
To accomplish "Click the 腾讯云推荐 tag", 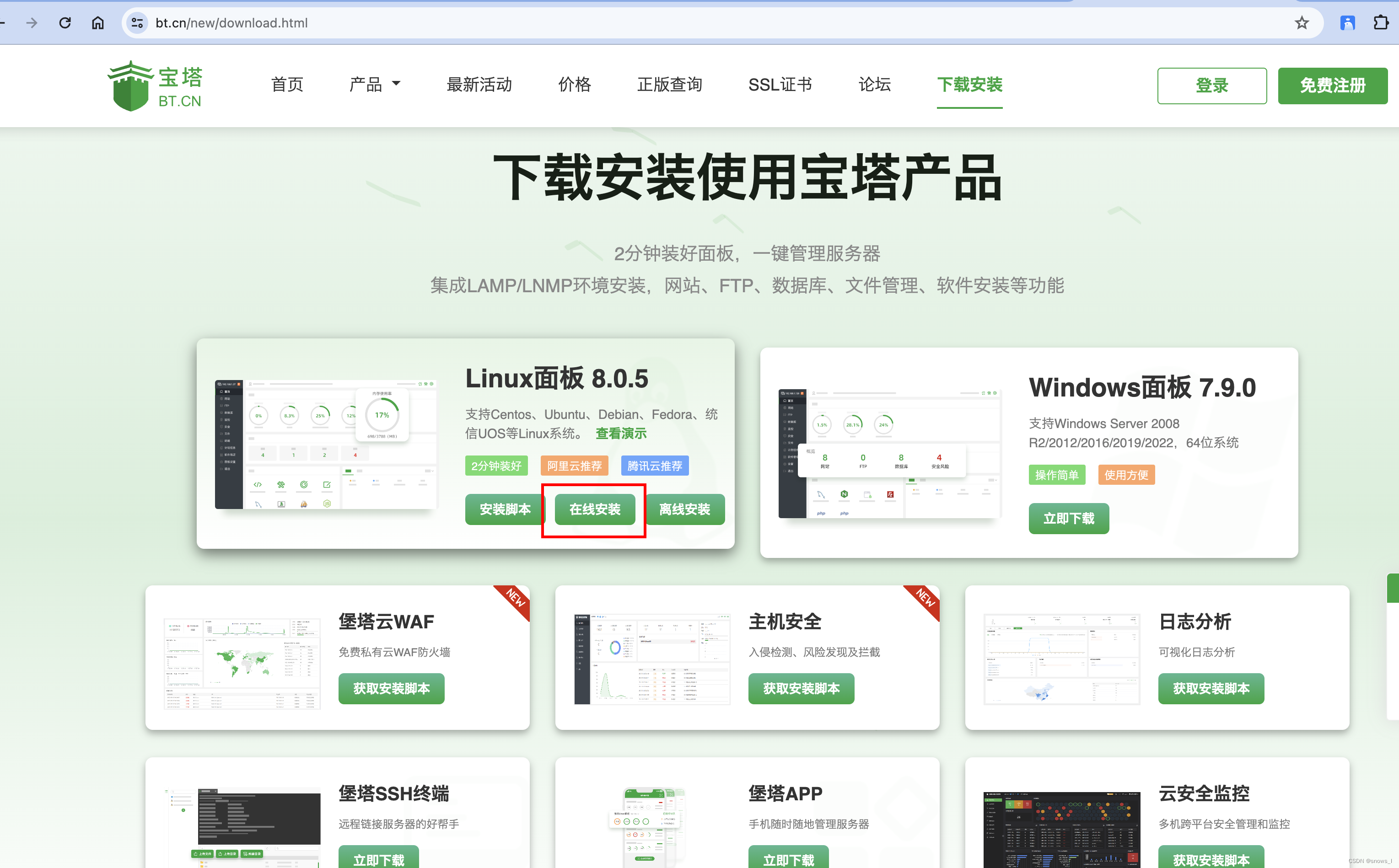I will (655, 466).
